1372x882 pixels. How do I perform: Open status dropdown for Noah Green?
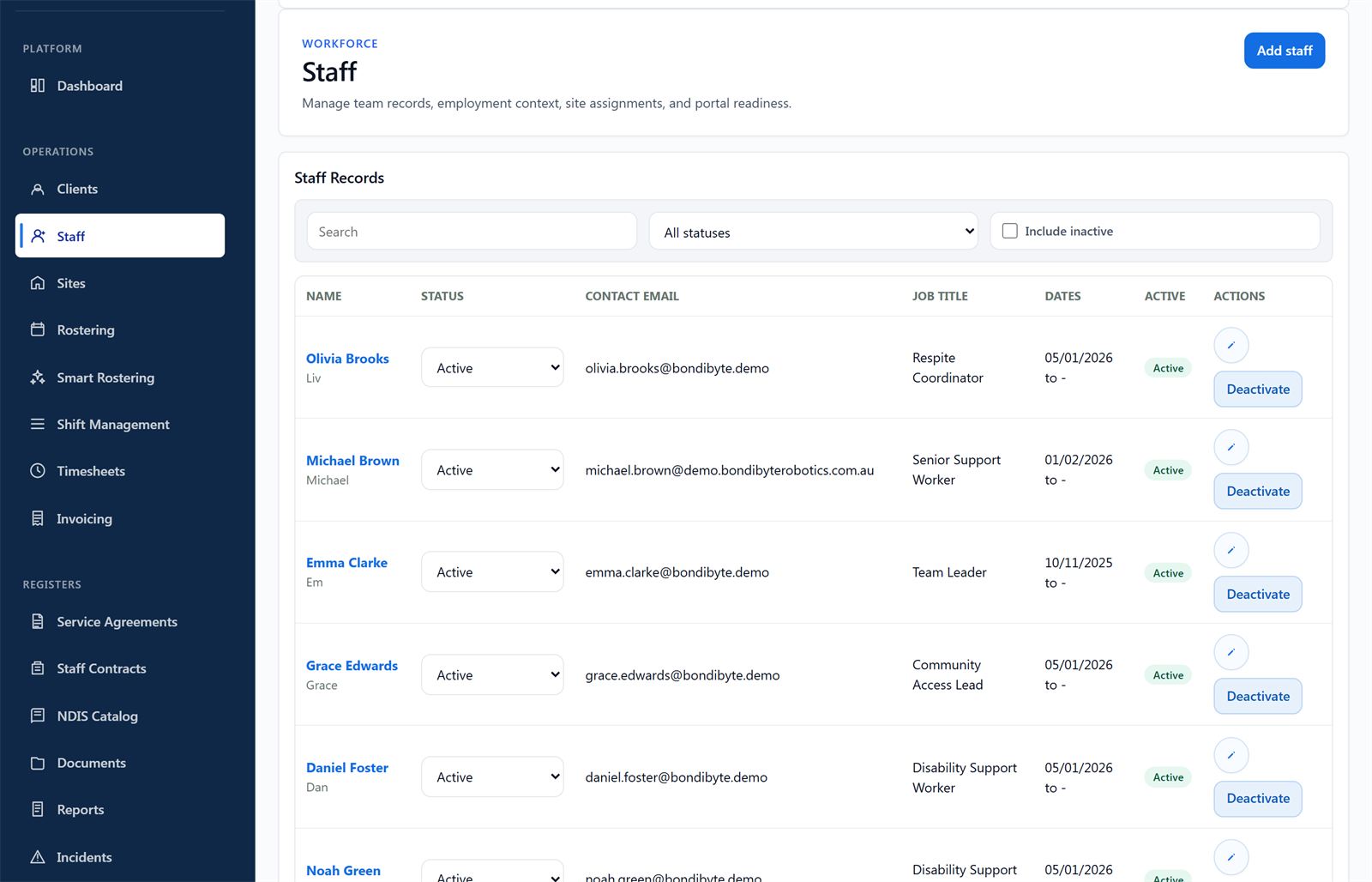(x=492, y=871)
